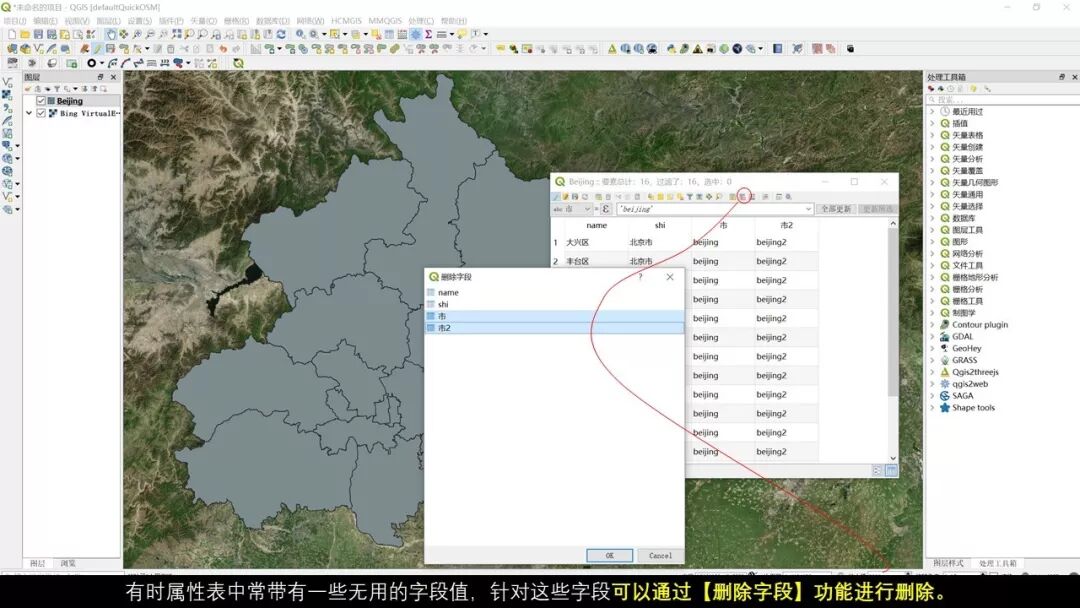Click the Redo arrow in digitizing toolbar

click(236, 49)
